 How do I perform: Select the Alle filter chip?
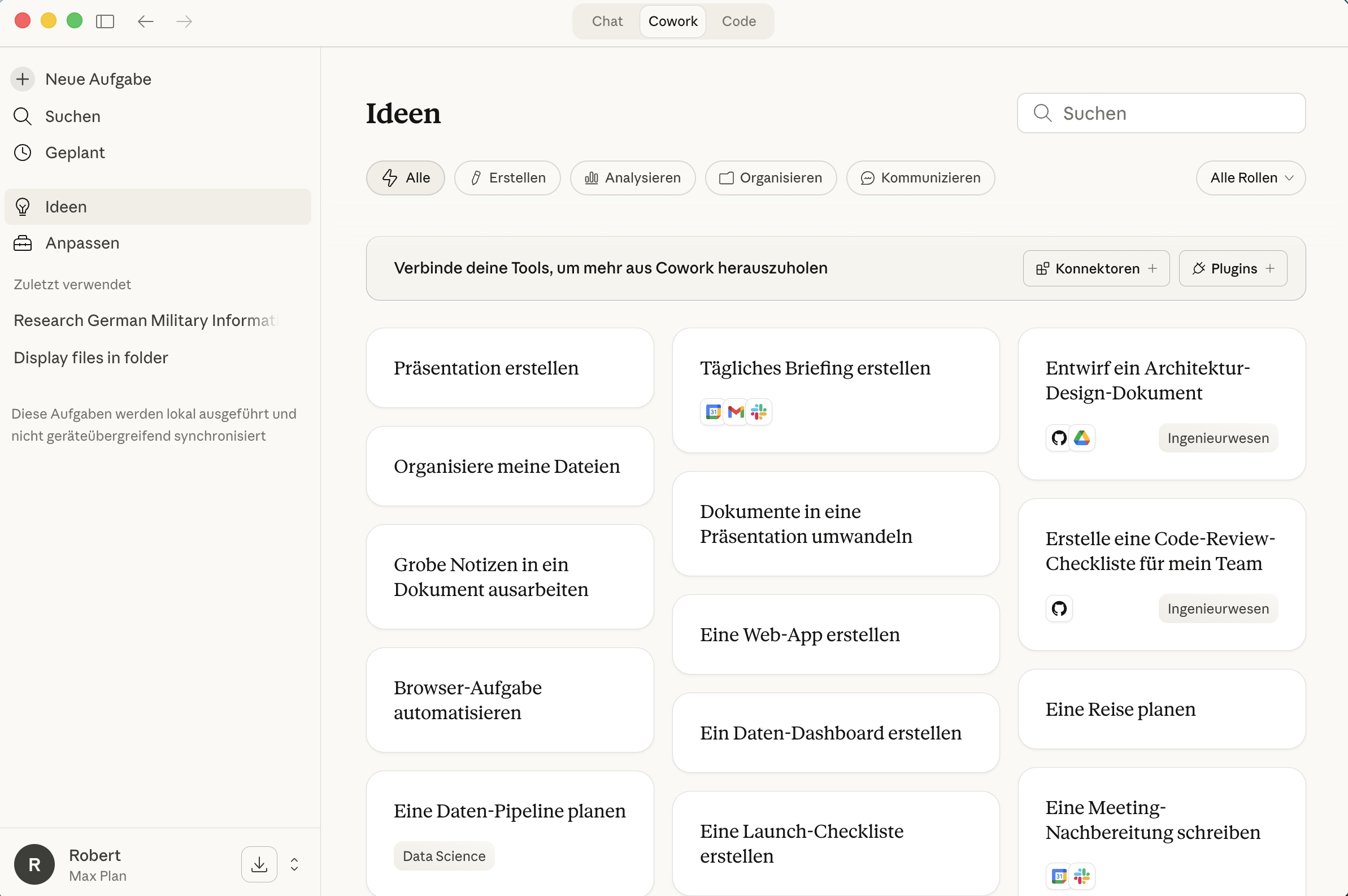click(x=405, y=178)
